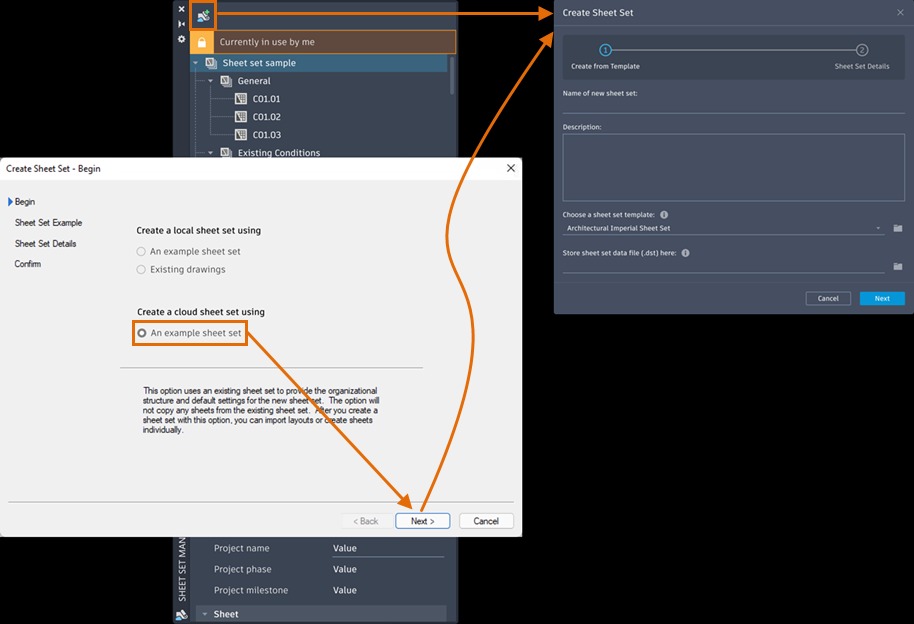Browse for sheet set template folder icon
The image size is (914, 624).
[898, 228]
